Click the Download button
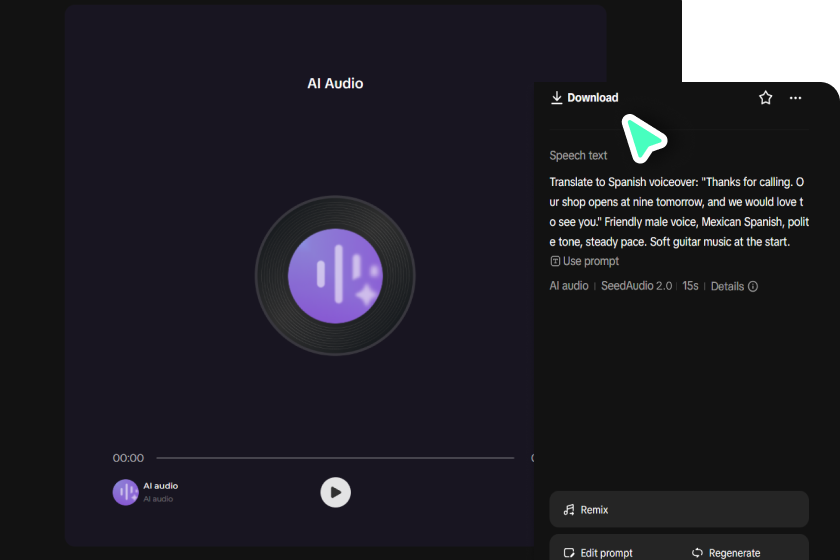Viewport: 840px width, 560px height. coord(584,98)
